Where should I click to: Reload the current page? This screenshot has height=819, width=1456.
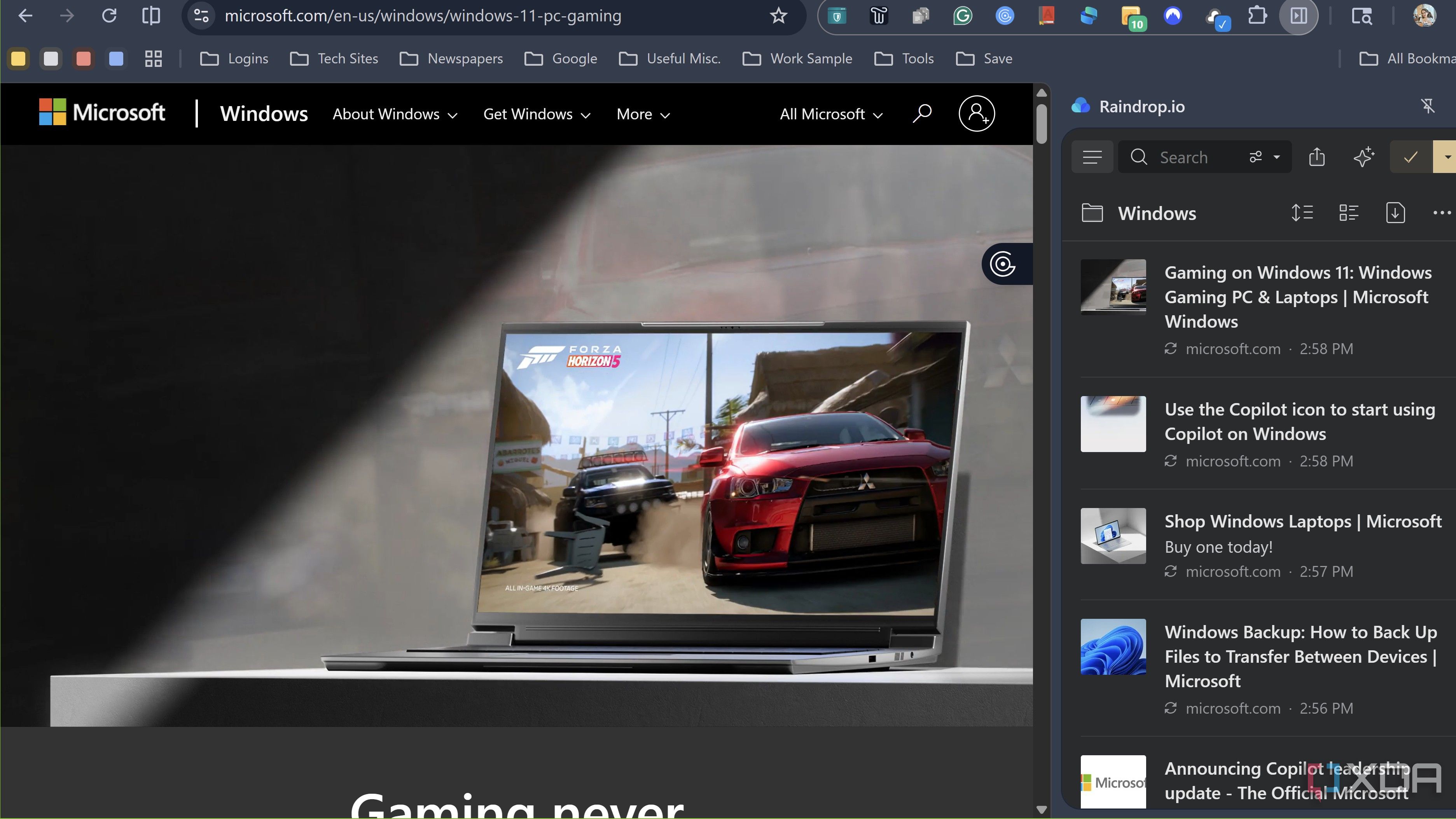pyautogui.click(x=109, y=16)
